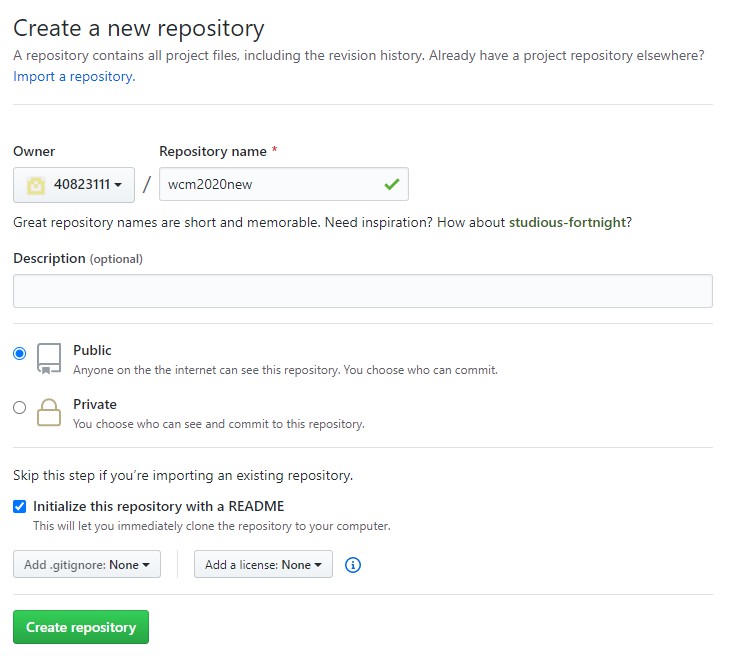Click the Repository name label
Viewport: 737px width, 668px height.
tap(213, 151)
